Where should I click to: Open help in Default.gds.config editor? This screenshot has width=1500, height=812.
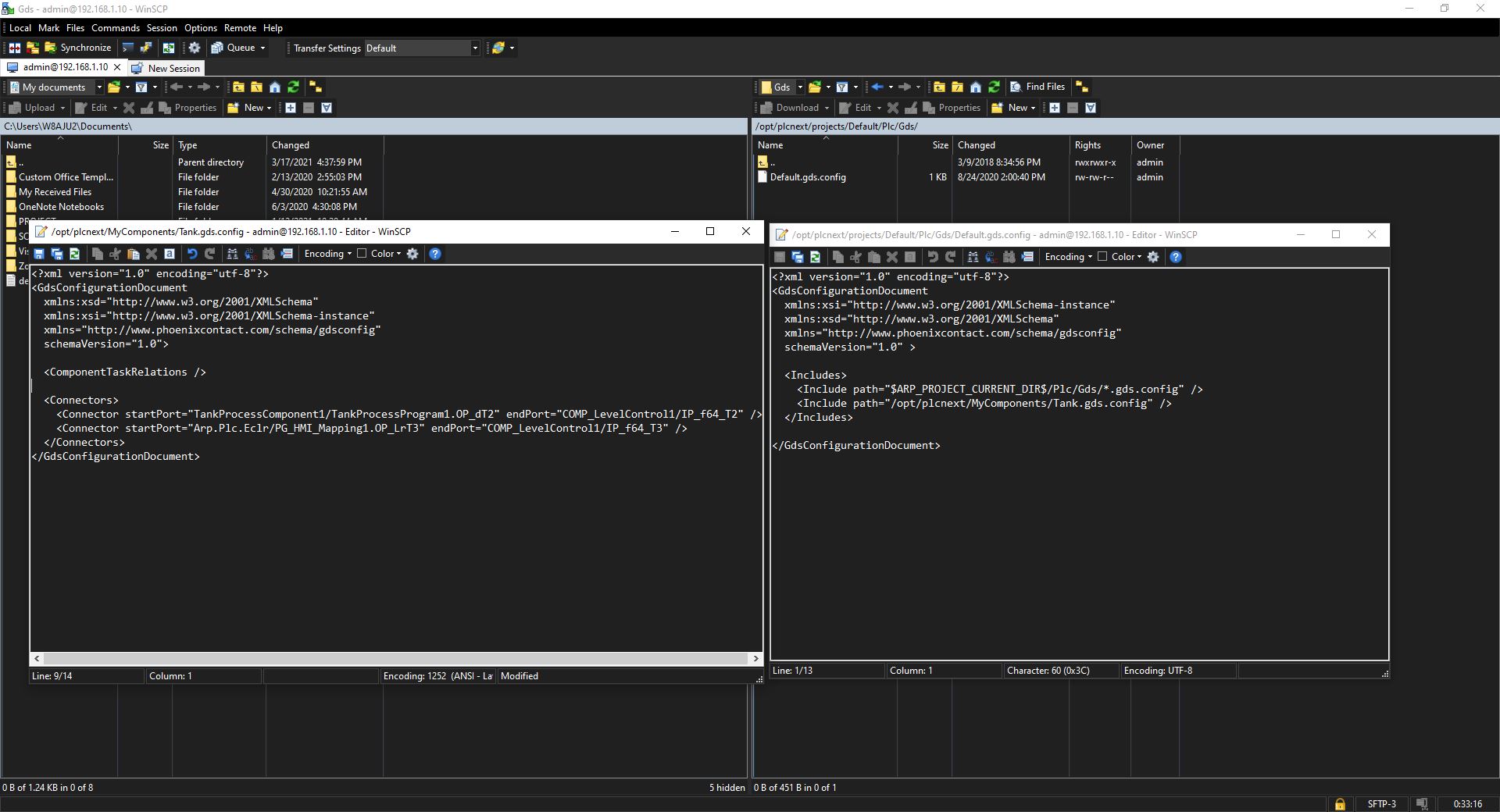point(1175,257)
